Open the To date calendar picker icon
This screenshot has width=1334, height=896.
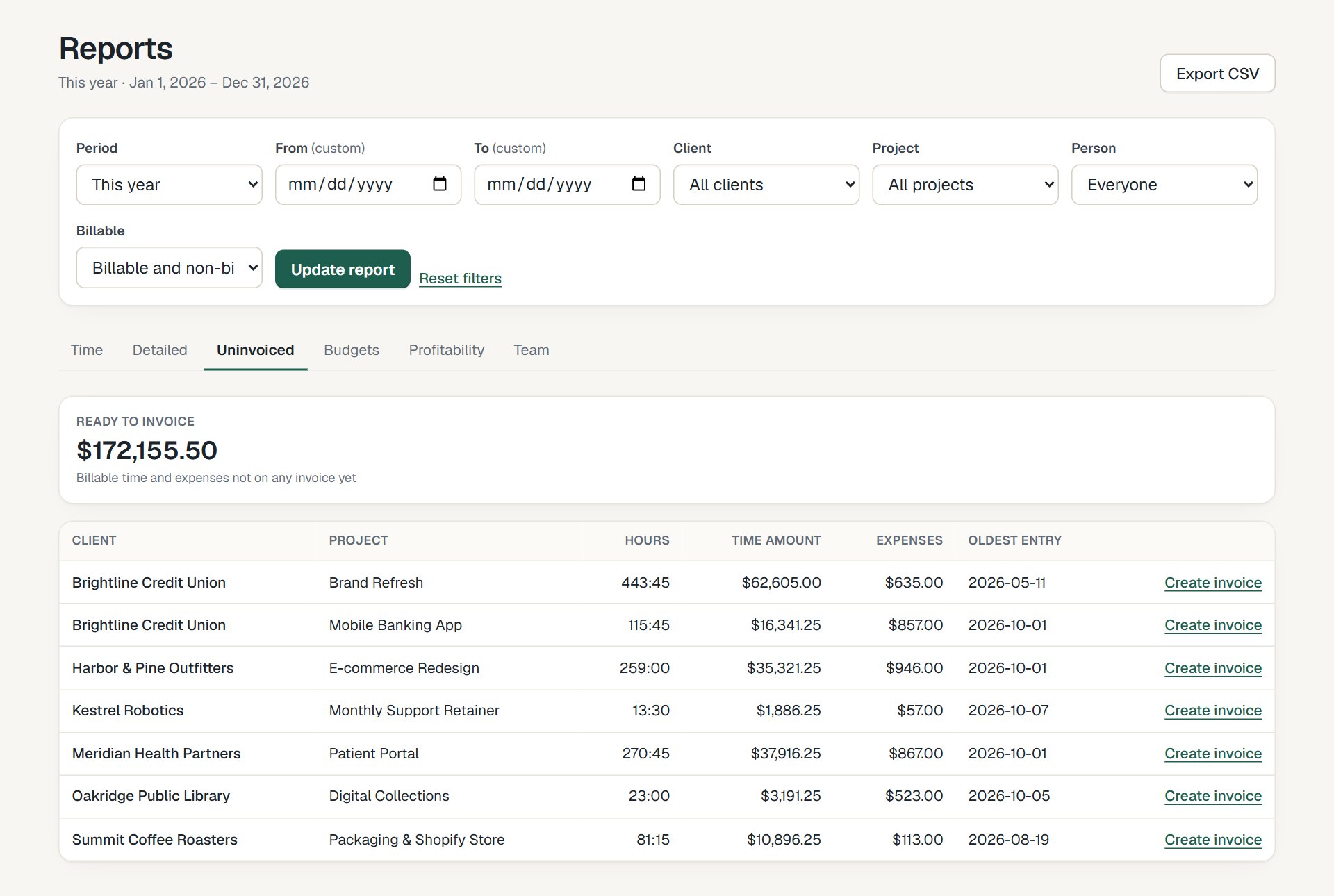tap(639, 184)
